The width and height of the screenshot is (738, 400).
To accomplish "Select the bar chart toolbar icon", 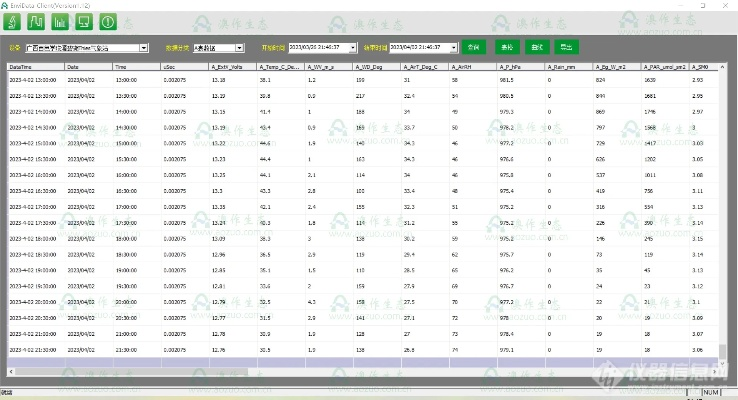I will (x=62, y=21).
